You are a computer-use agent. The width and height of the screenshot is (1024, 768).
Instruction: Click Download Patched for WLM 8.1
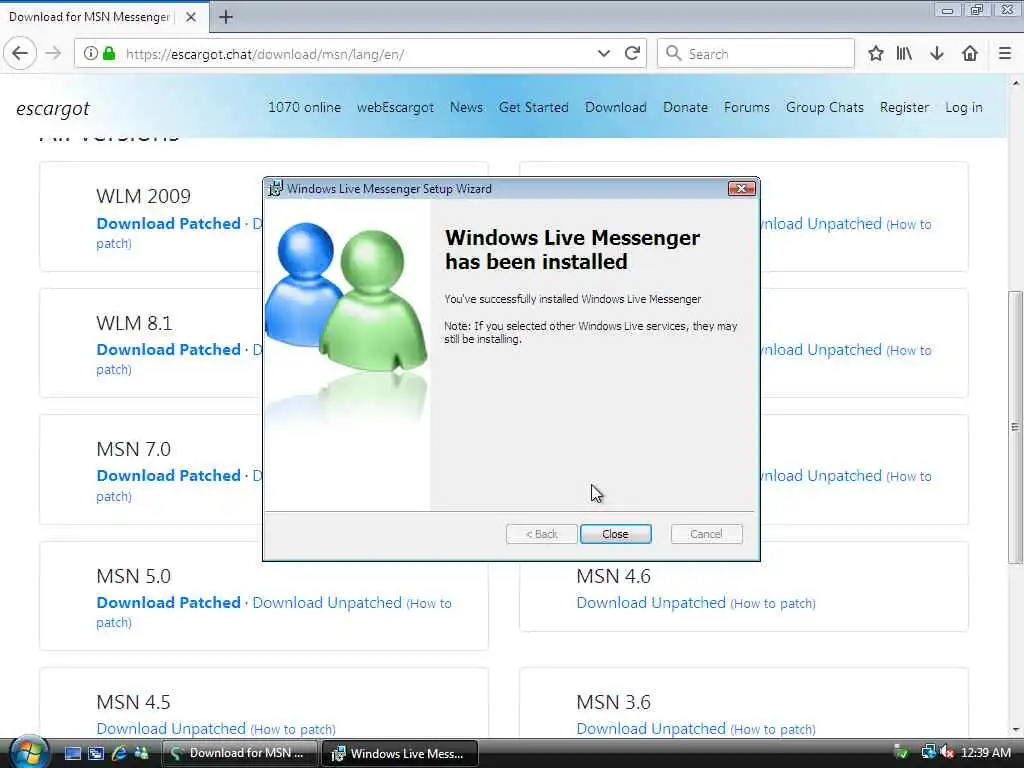point(168,349)
